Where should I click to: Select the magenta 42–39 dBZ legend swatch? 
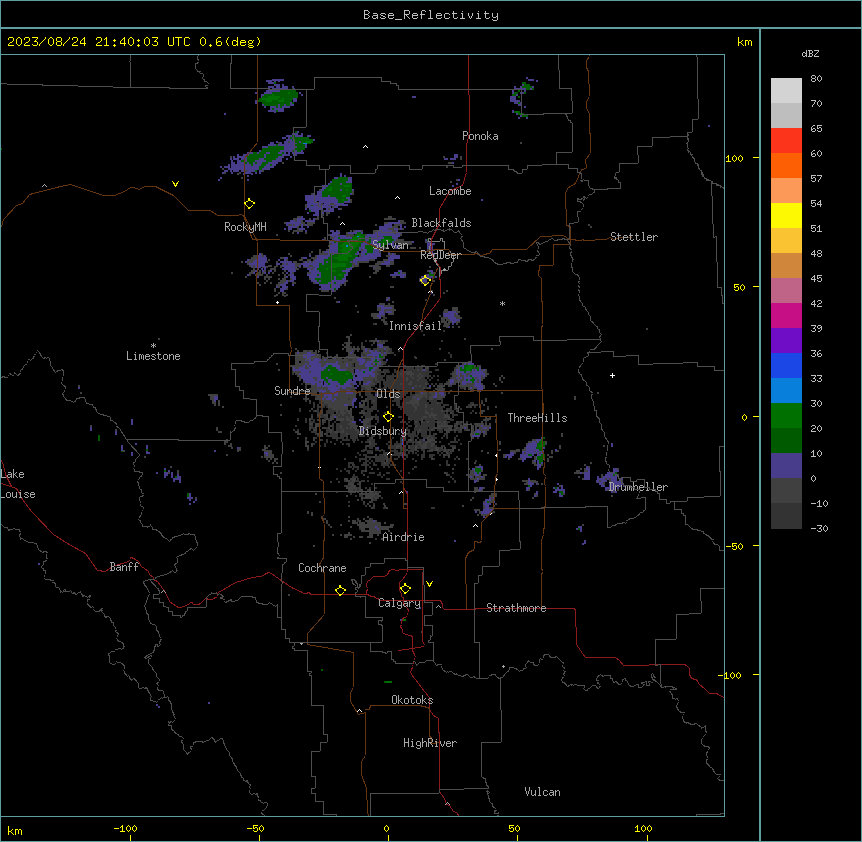click(786, 315)
